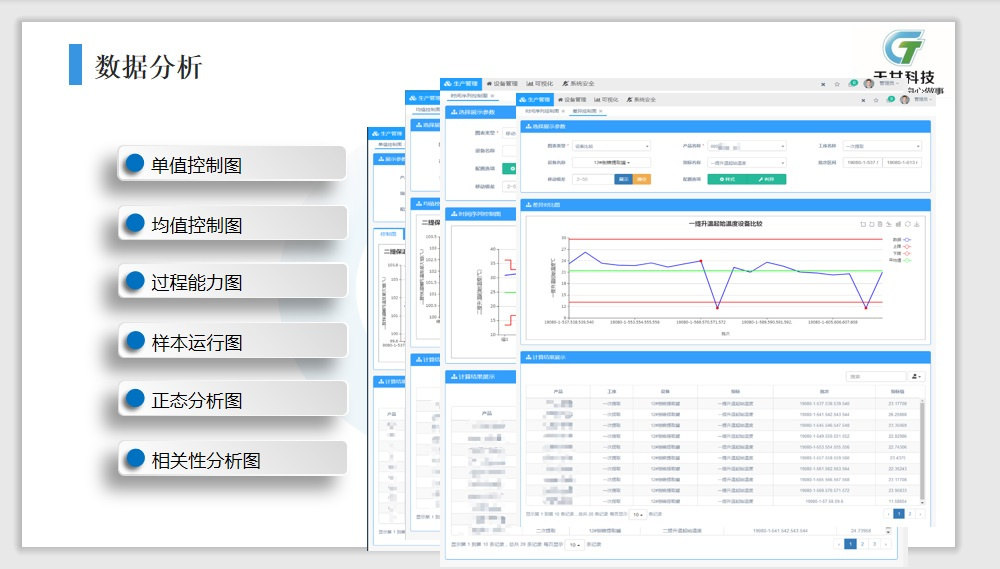Click the search field above the results table

coord(875,376)
